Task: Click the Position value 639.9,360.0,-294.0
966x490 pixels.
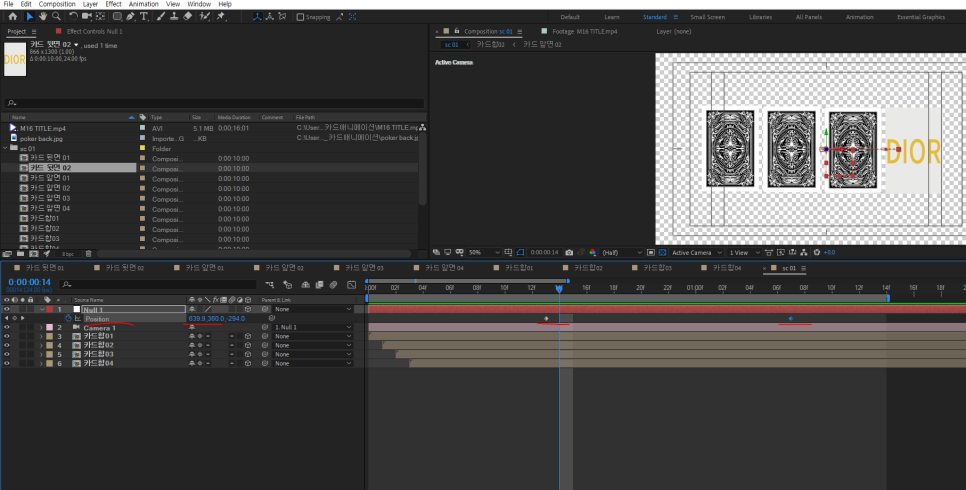Action: [x=216, y=319]
